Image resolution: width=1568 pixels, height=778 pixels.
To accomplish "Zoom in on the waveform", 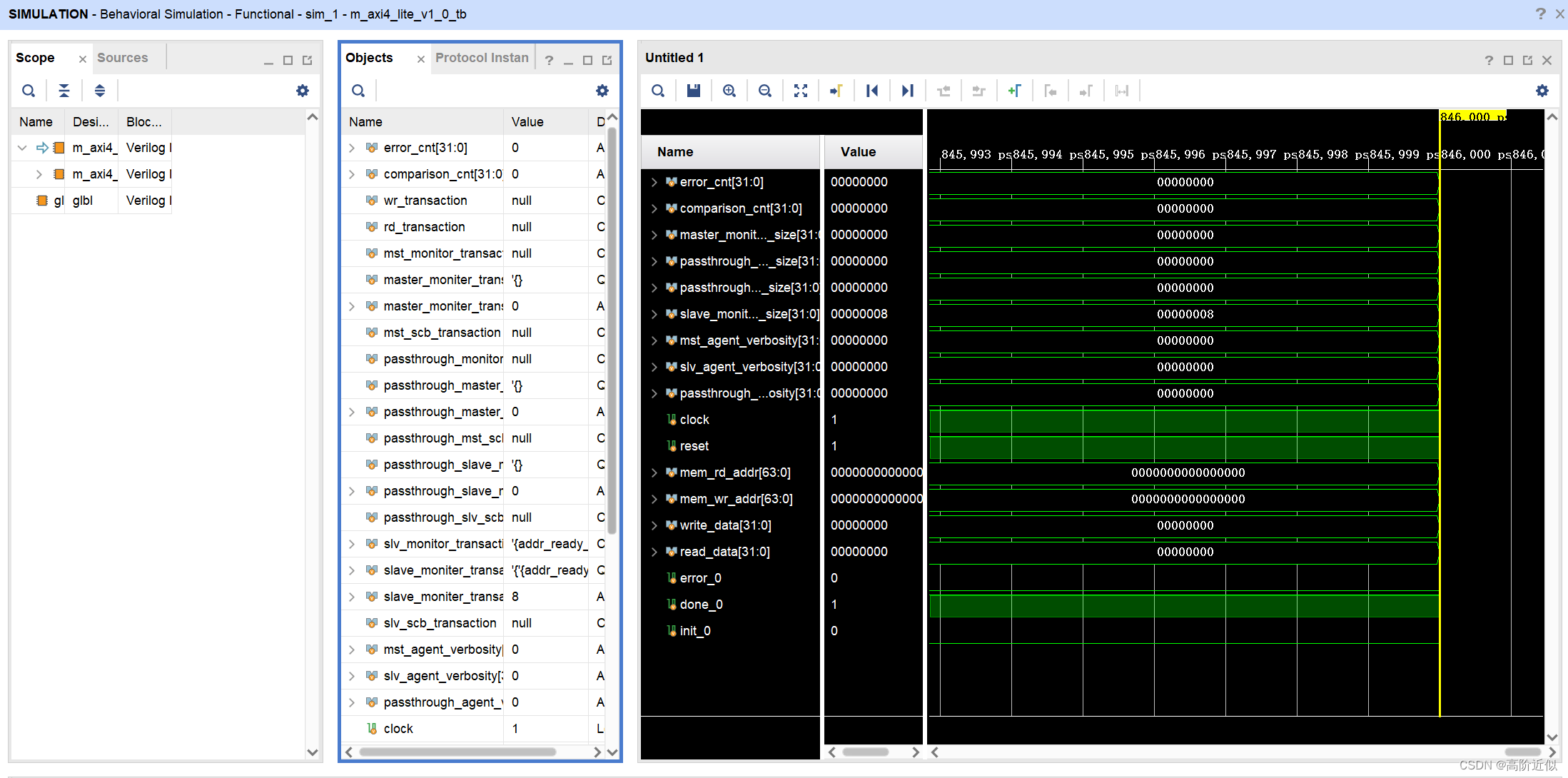I will 729,91.
